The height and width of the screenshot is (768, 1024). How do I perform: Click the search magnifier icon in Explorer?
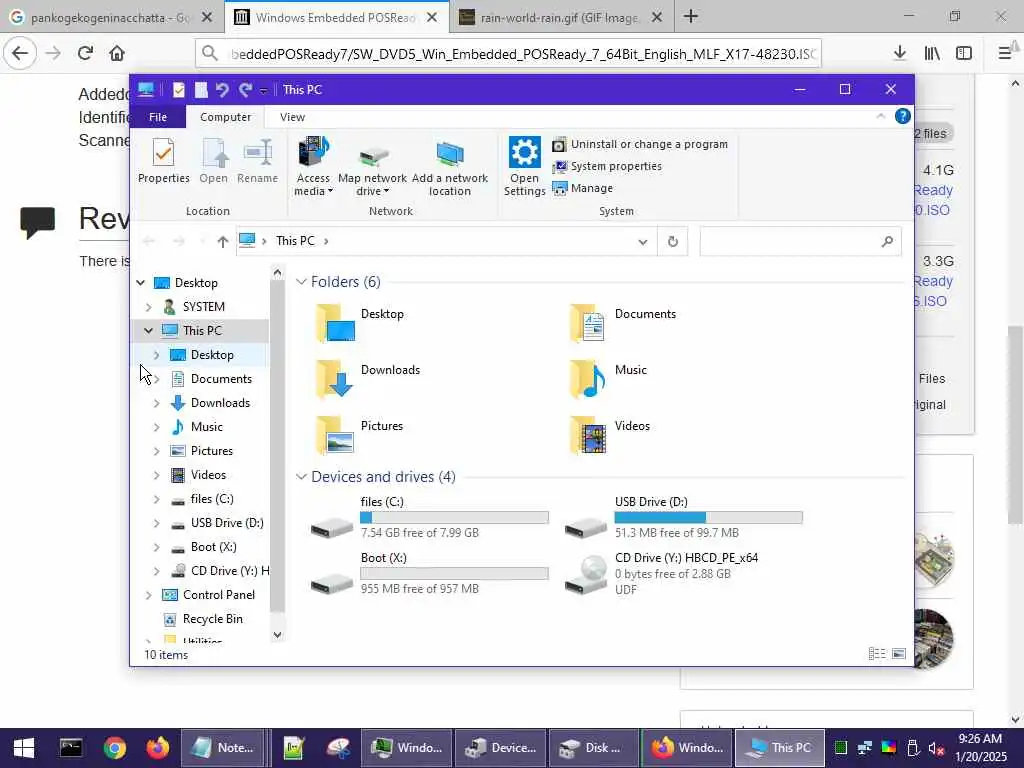point(887,242)
